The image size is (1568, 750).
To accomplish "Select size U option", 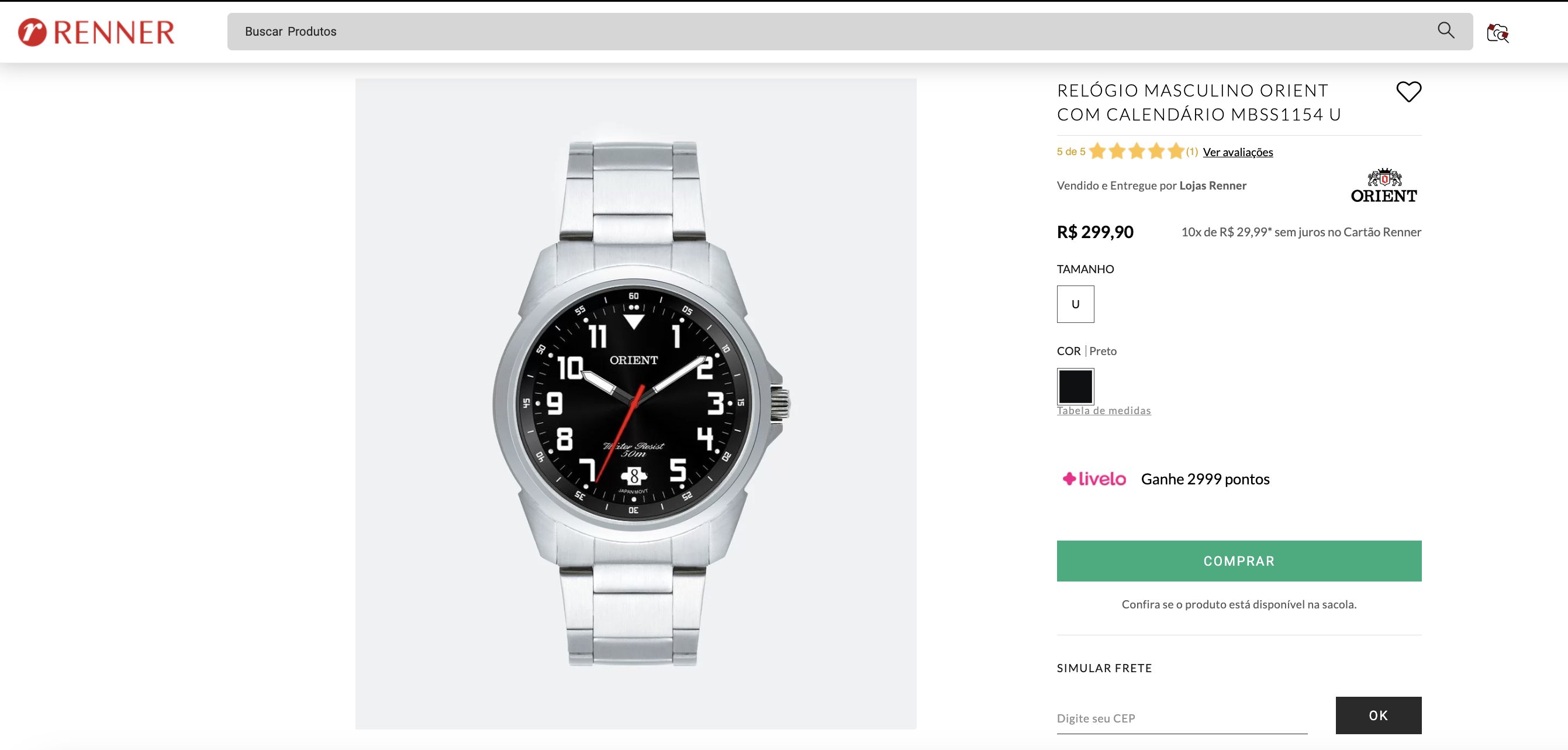I will [x=1075, y=304].
